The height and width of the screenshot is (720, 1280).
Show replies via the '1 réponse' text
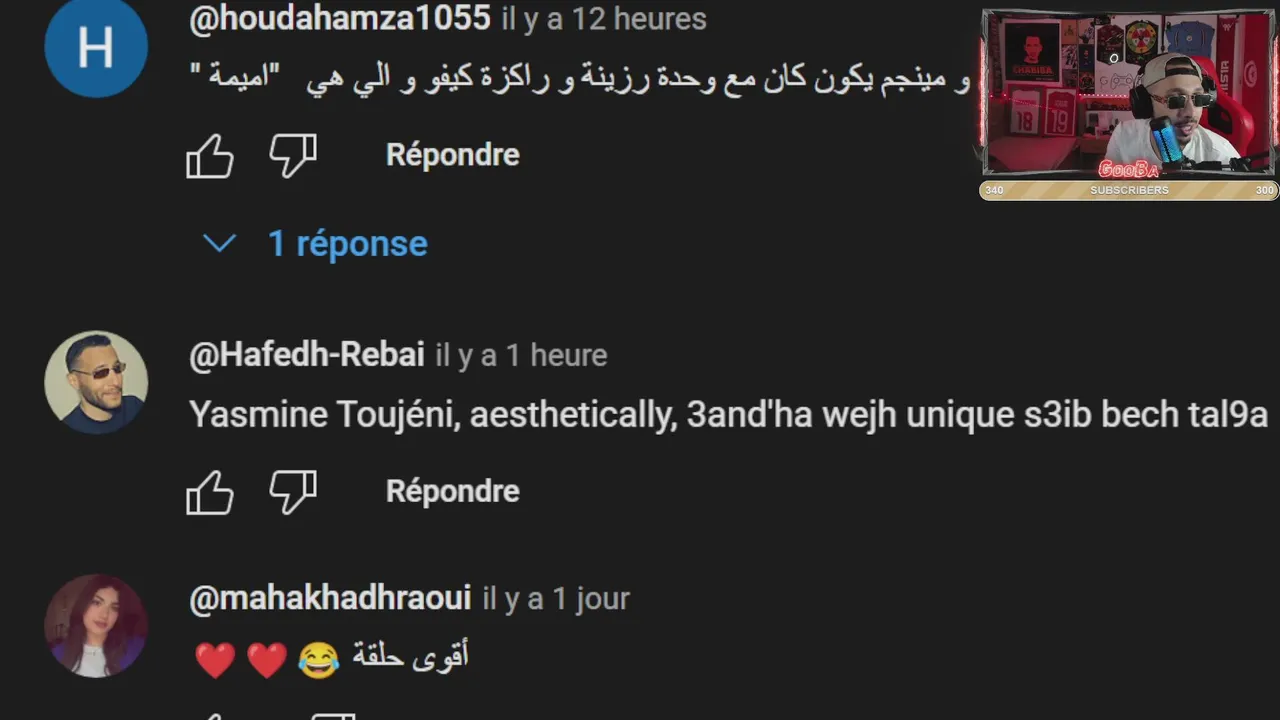(348, 243)
